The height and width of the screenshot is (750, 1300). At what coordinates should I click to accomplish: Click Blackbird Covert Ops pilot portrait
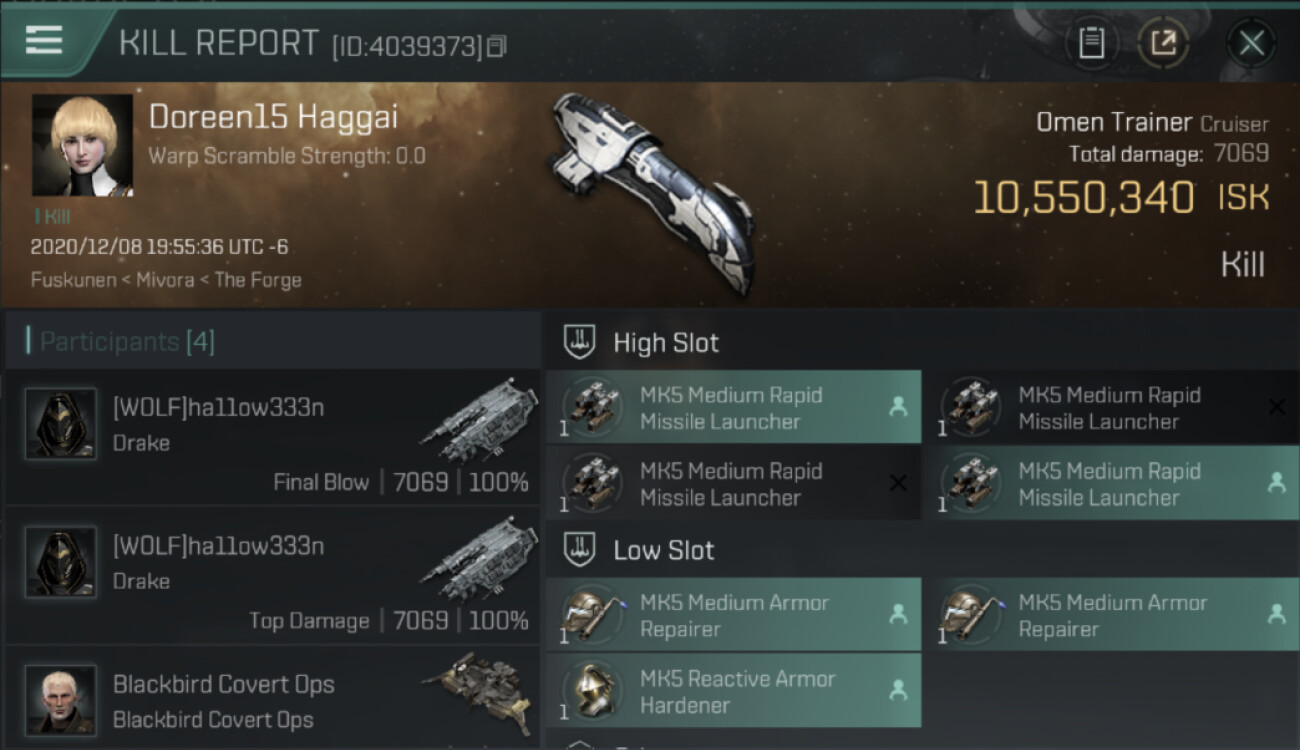[x=61, y=700]
